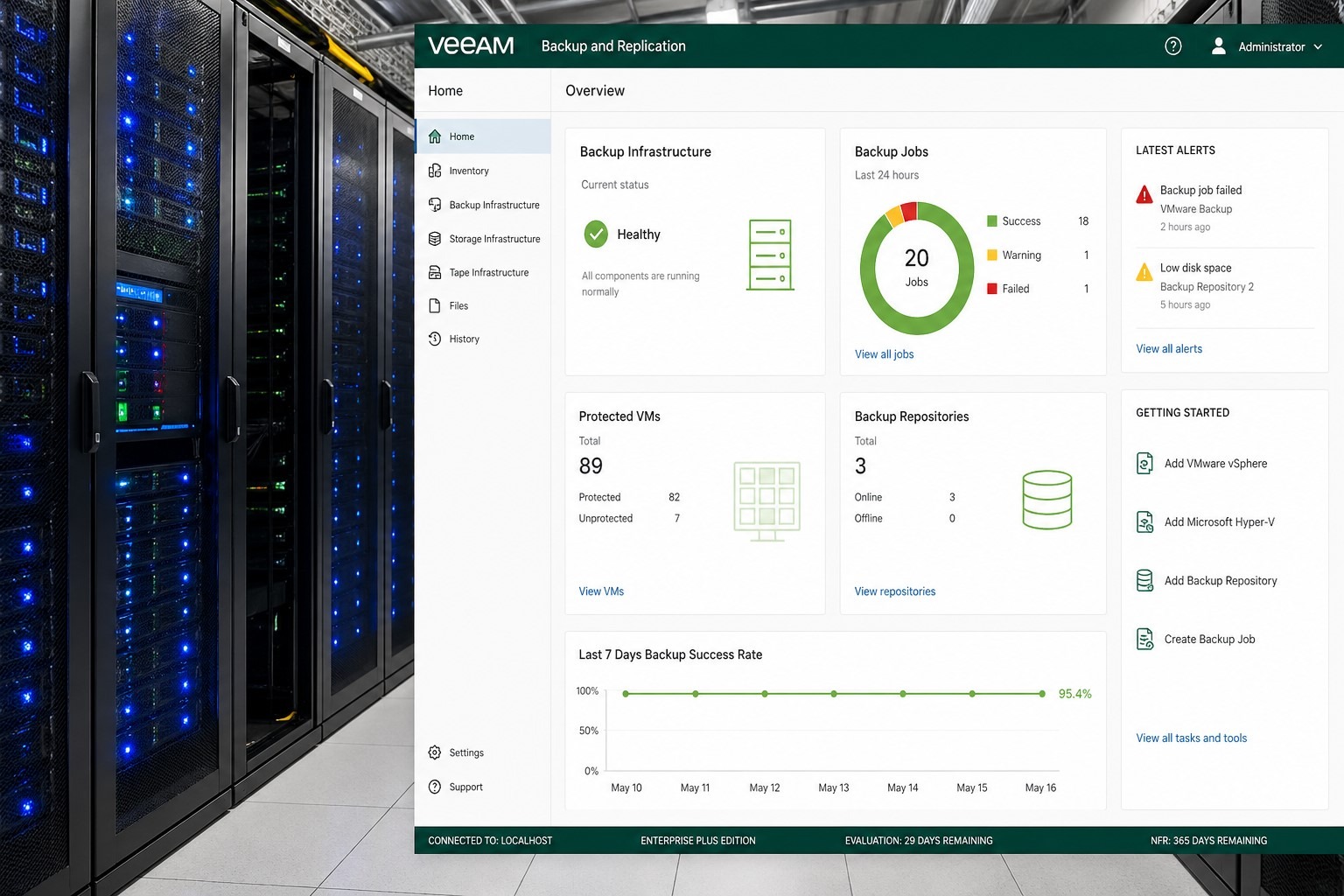1344x896 pixels.
Task: Open the View VMs link
Action: (x=601, y=591)
